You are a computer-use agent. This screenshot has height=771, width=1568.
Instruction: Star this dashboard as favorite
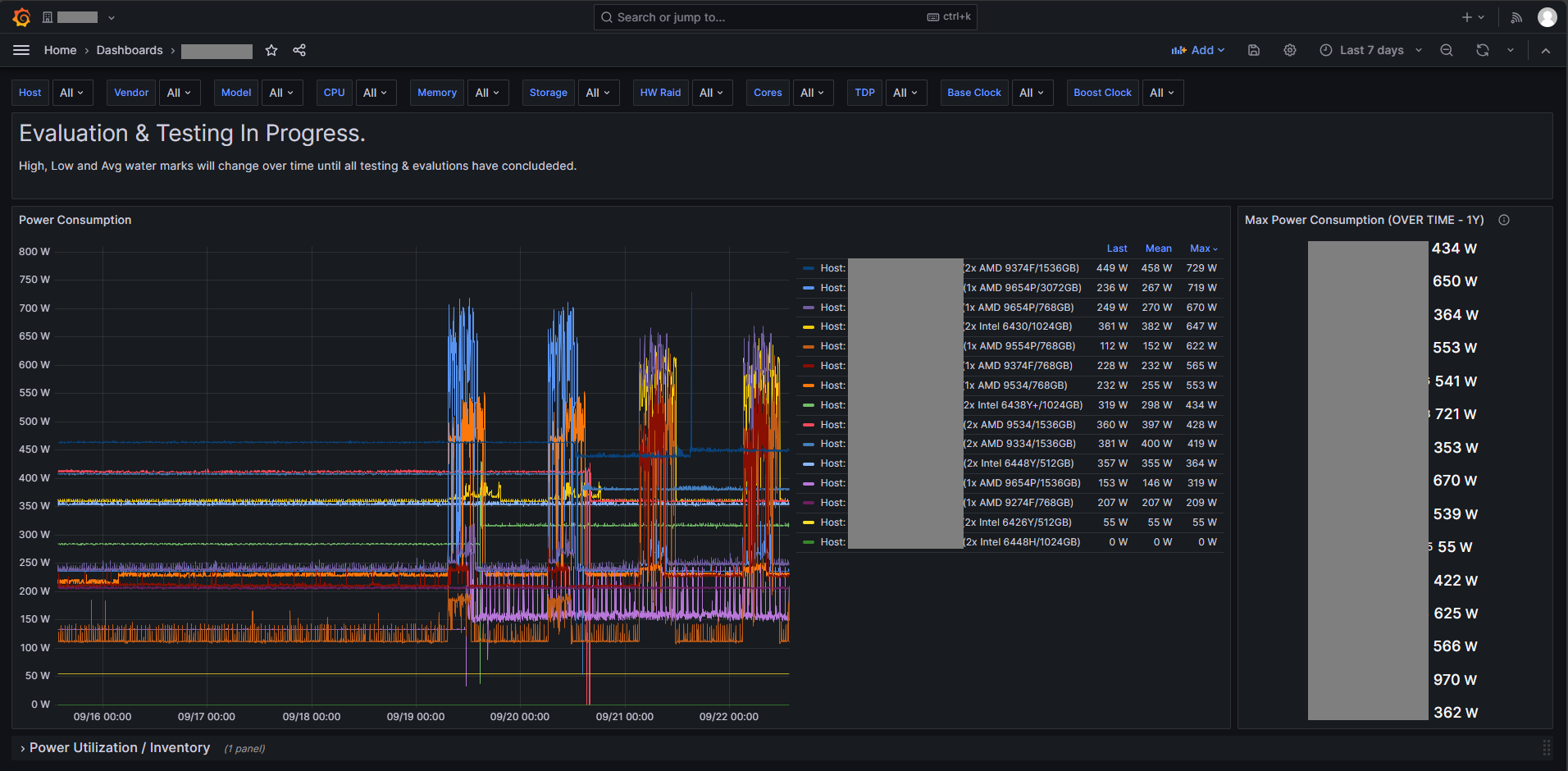pos(271,50)
